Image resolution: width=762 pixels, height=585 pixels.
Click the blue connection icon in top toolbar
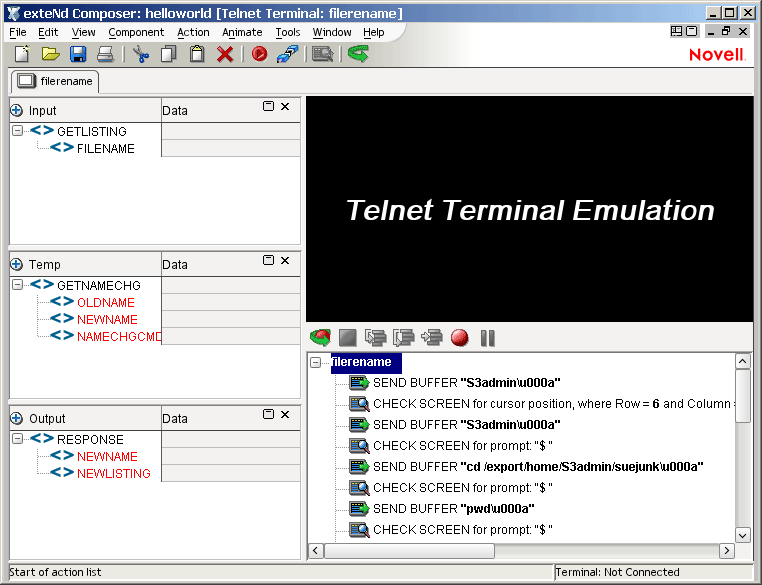(x=287, y=53)
